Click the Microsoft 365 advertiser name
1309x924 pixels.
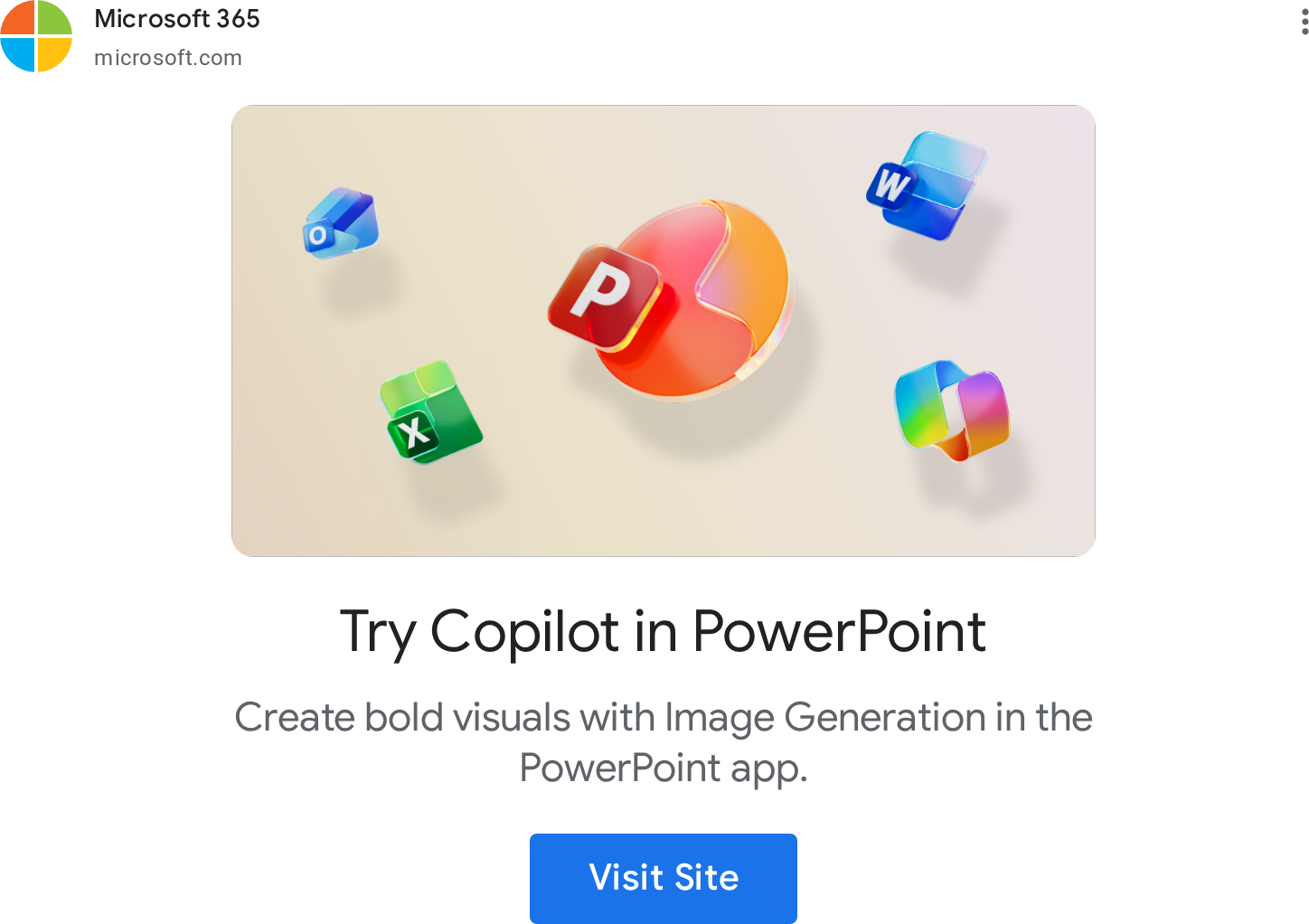(177, 19)
